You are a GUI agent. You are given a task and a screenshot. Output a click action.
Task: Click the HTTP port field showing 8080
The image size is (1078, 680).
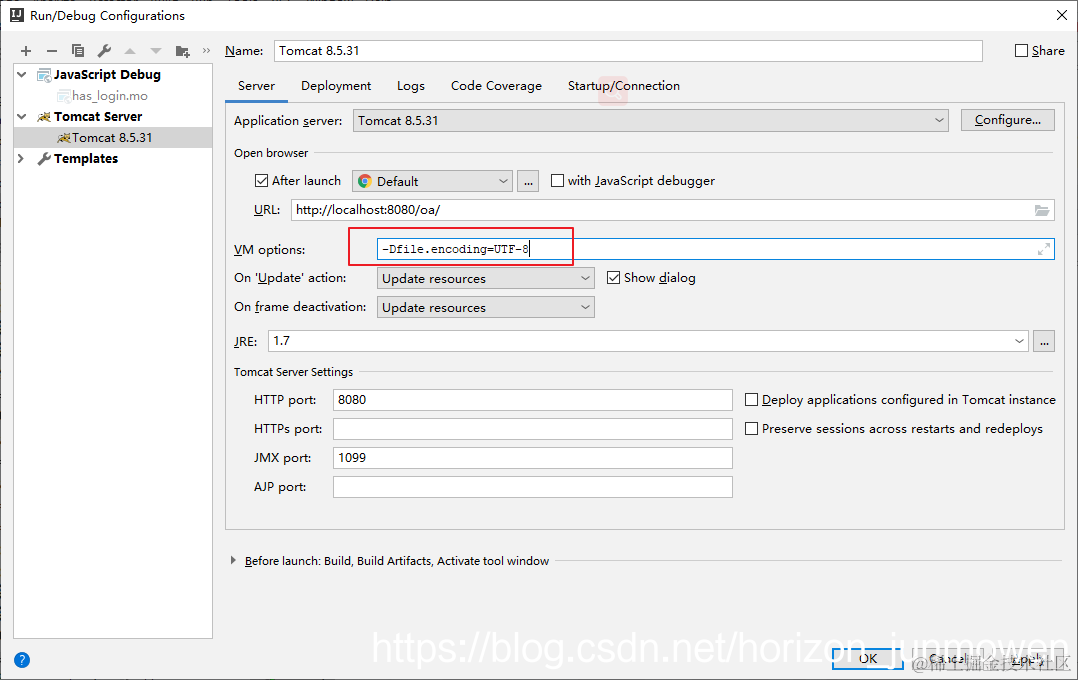(x=533, y=399)
